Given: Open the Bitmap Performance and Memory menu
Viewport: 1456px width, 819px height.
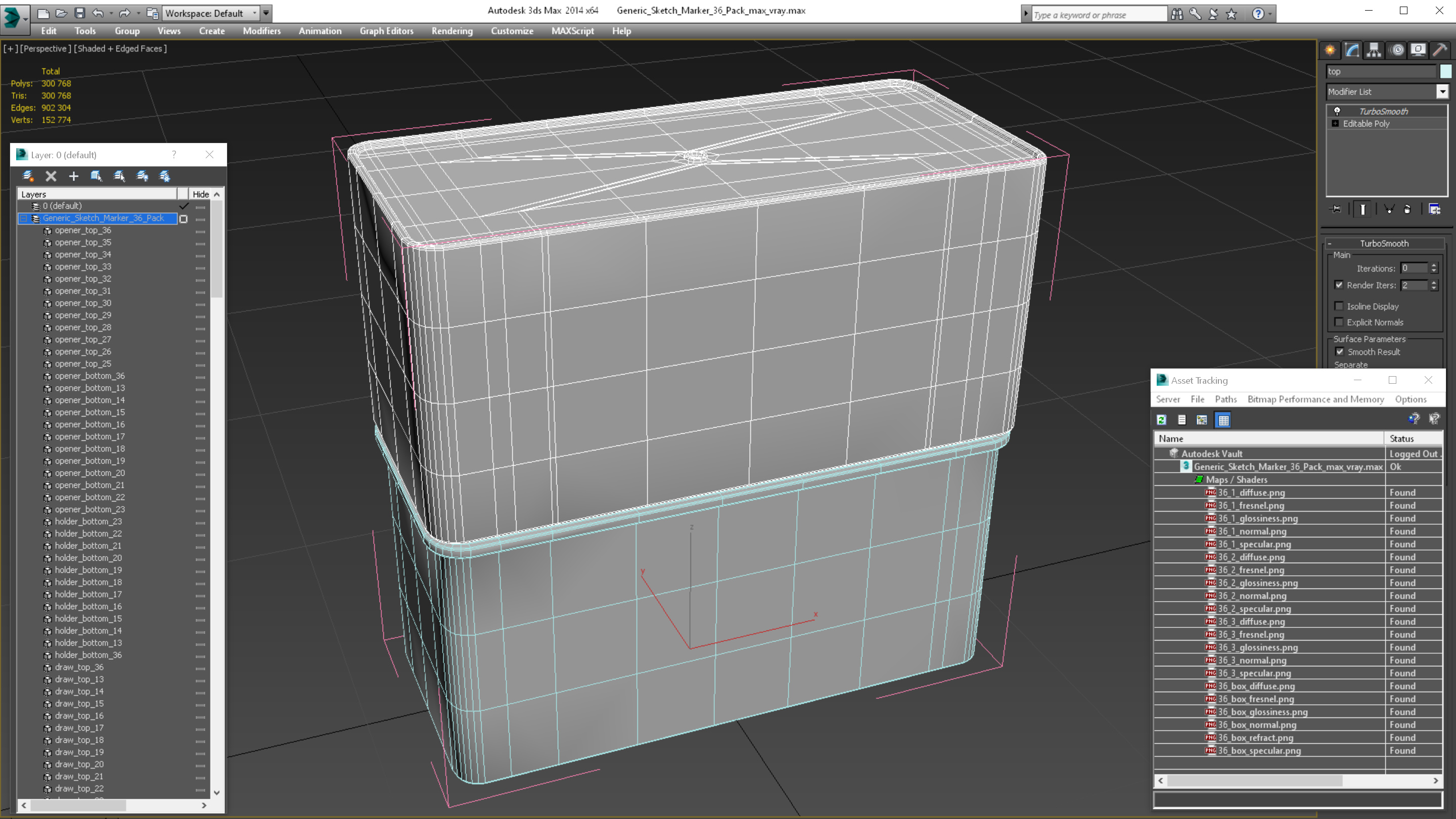Looking at the screenshot, I should pos(1316,399).
